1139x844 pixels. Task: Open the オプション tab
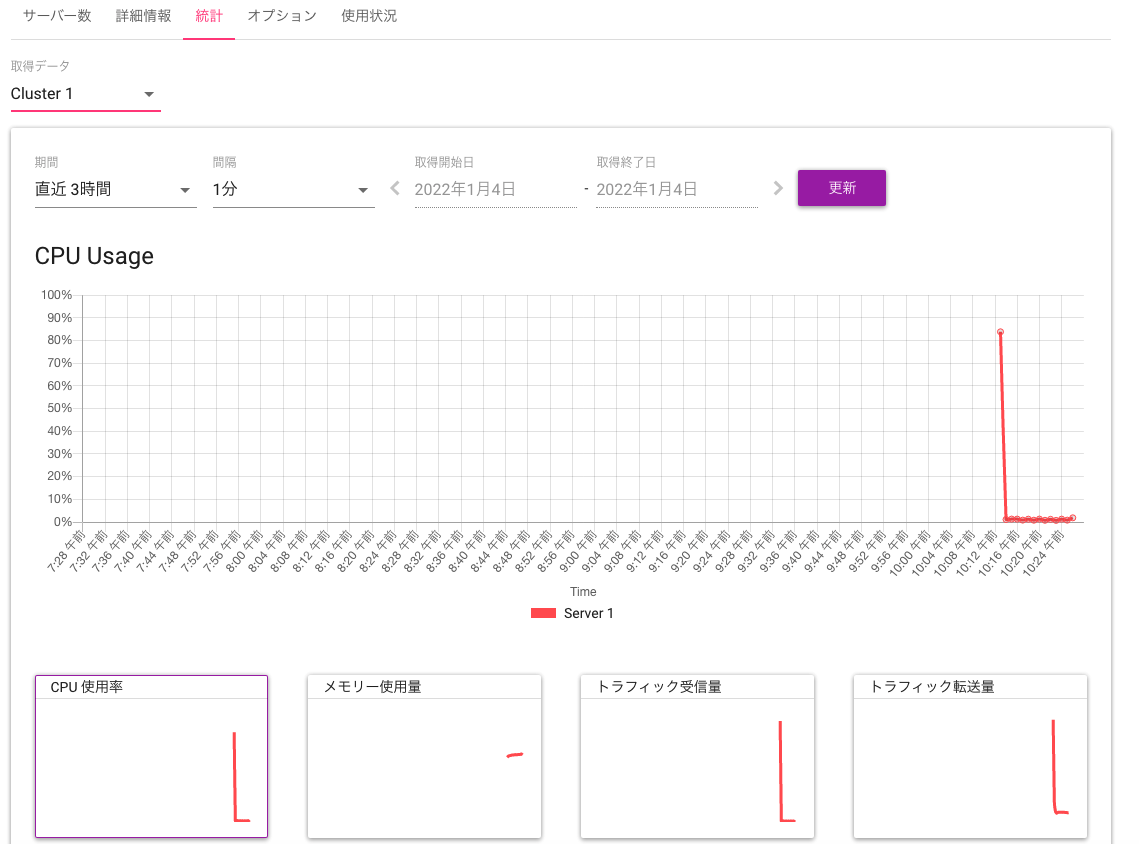(281, 16)
